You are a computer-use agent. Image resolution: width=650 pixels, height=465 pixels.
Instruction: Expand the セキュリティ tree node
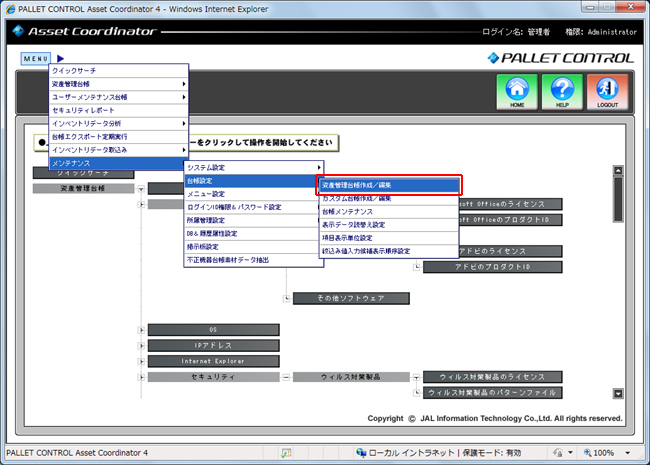(141, 377)
